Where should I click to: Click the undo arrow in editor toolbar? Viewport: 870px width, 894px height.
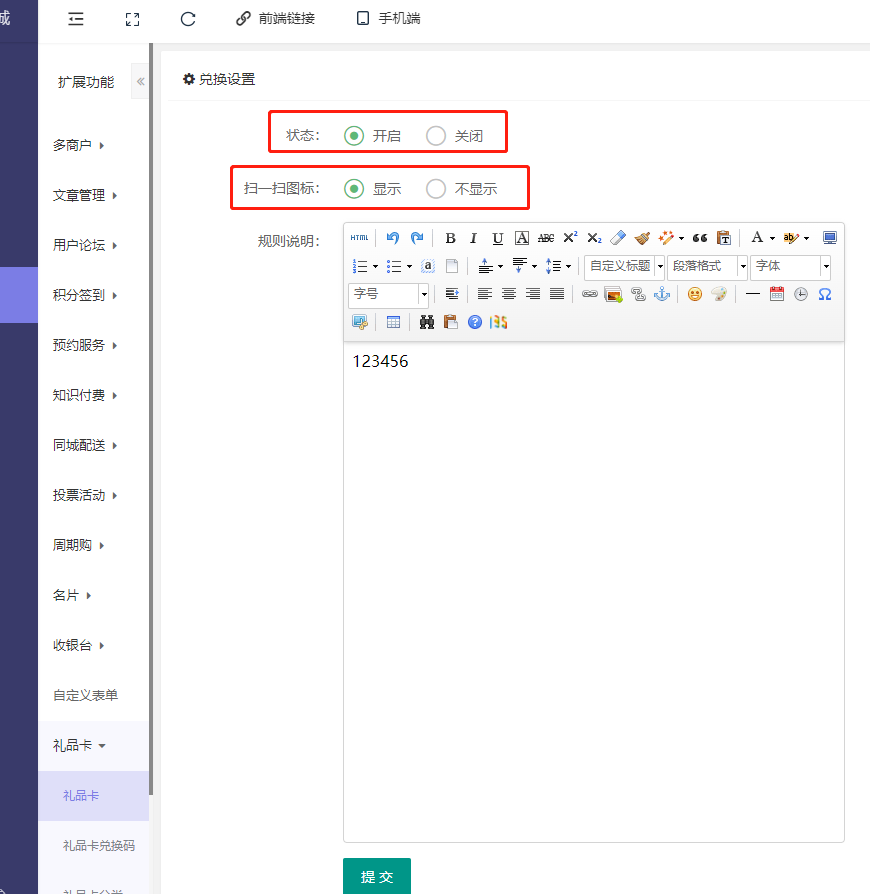pos(393,238)
